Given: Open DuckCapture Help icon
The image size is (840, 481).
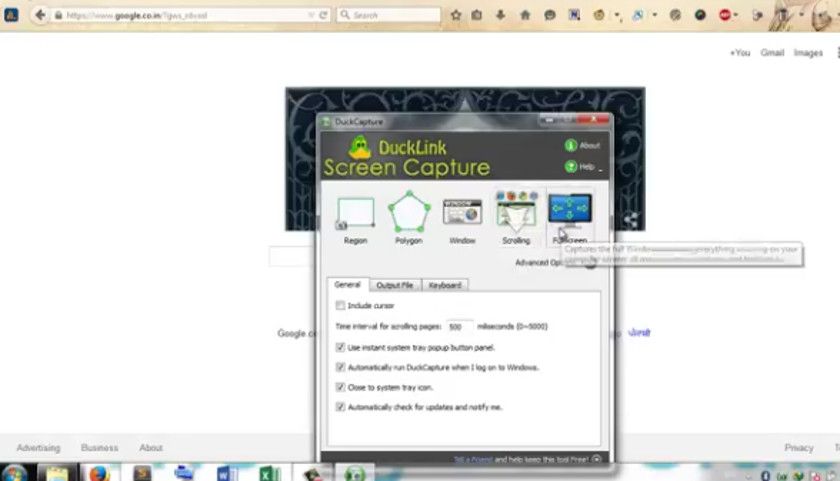Looking at the screenshot, I should tap(571, 167).
